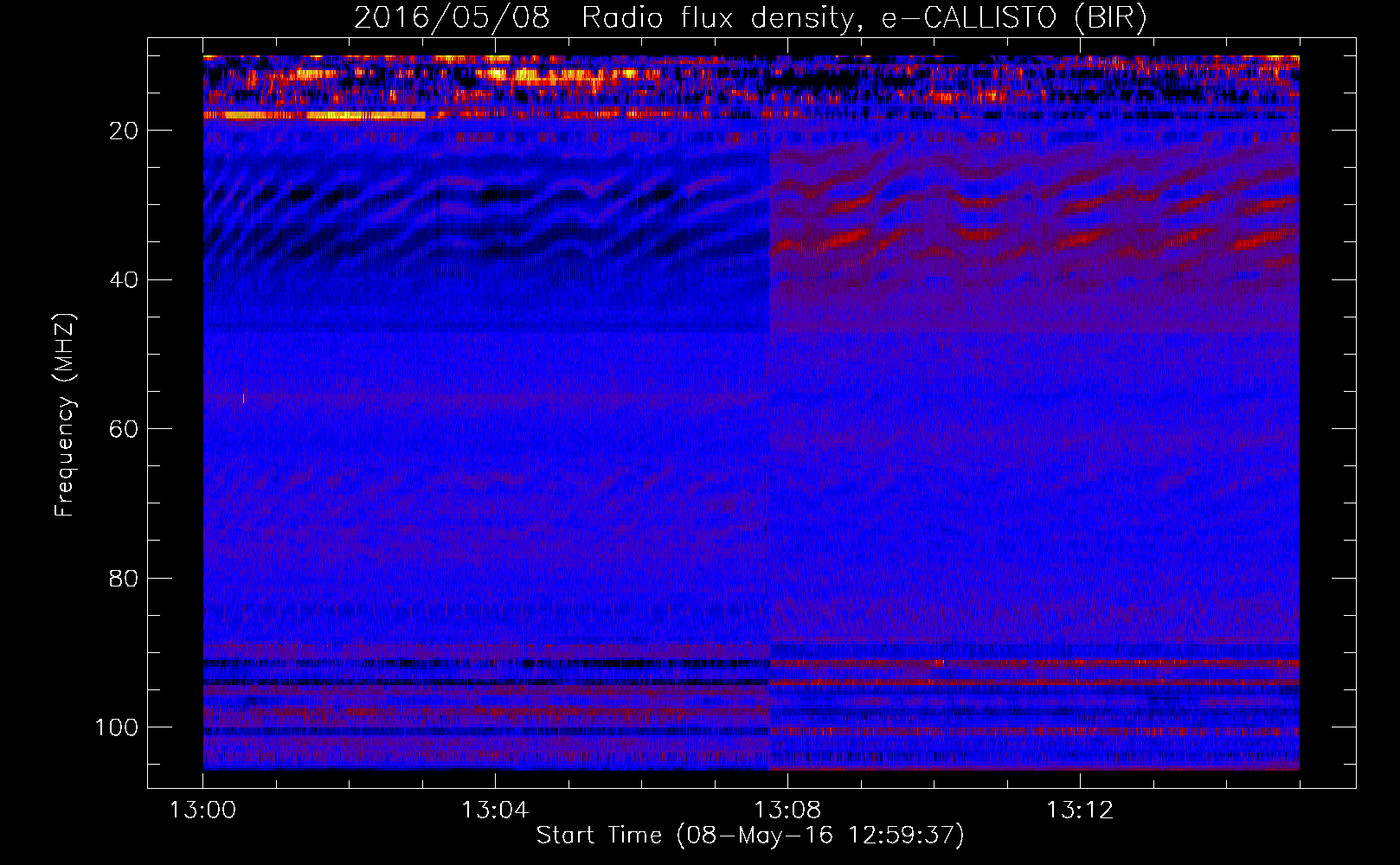Click the "13:12" time tick label
The height and width of the screenshot is (865, 1400).
1080,811
